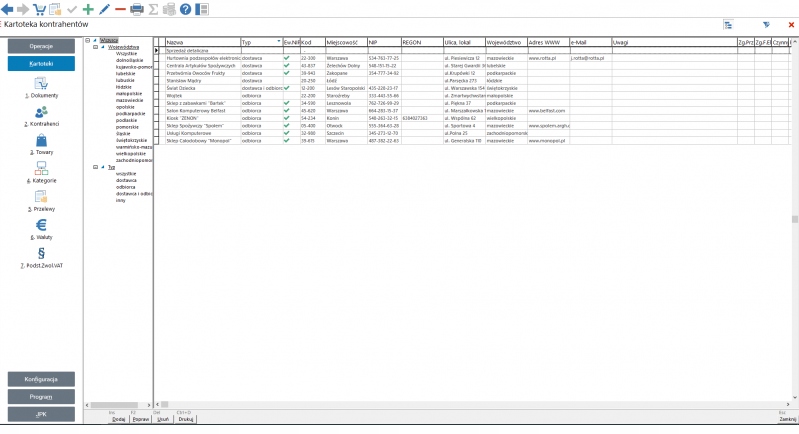Select dostawca under Typ tree
799x434 pixels.
click(126, 180)
